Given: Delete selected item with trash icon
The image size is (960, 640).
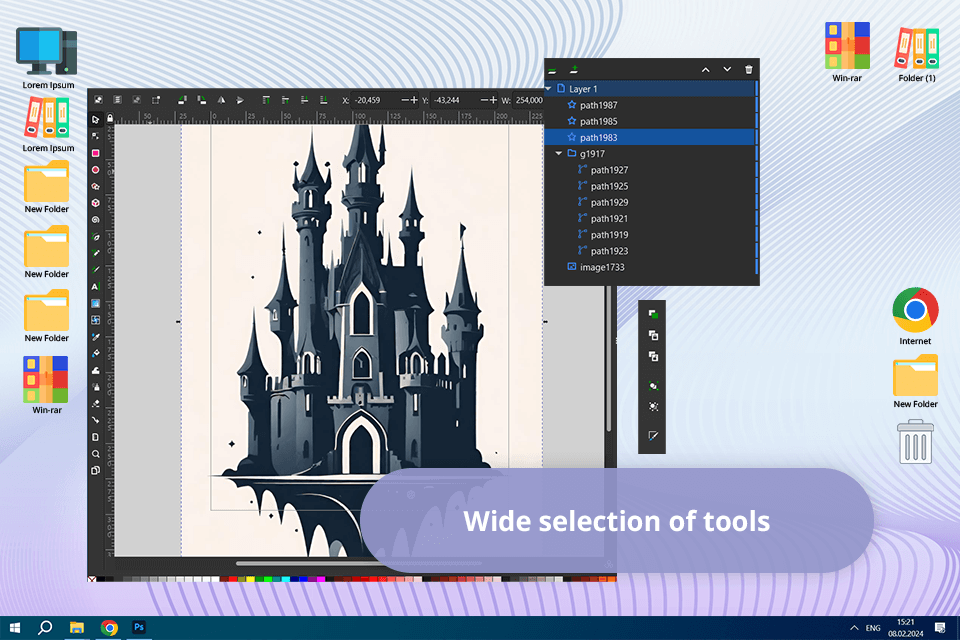Looking at the screenshot, I should (x=748, y=70).
